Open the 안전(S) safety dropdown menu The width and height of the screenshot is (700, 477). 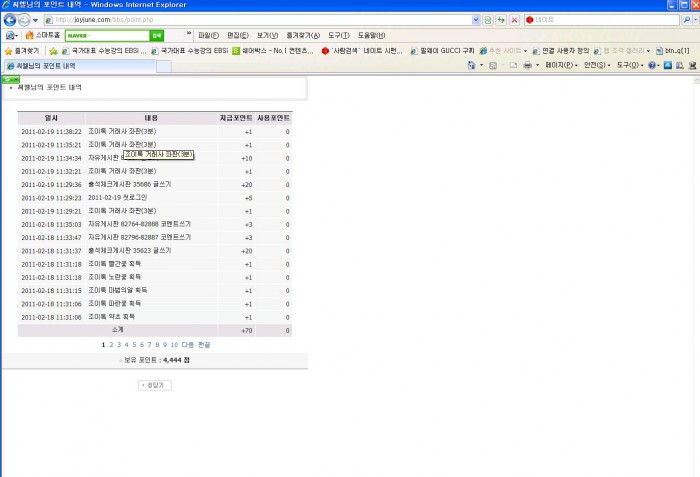(x=595, y=65)
